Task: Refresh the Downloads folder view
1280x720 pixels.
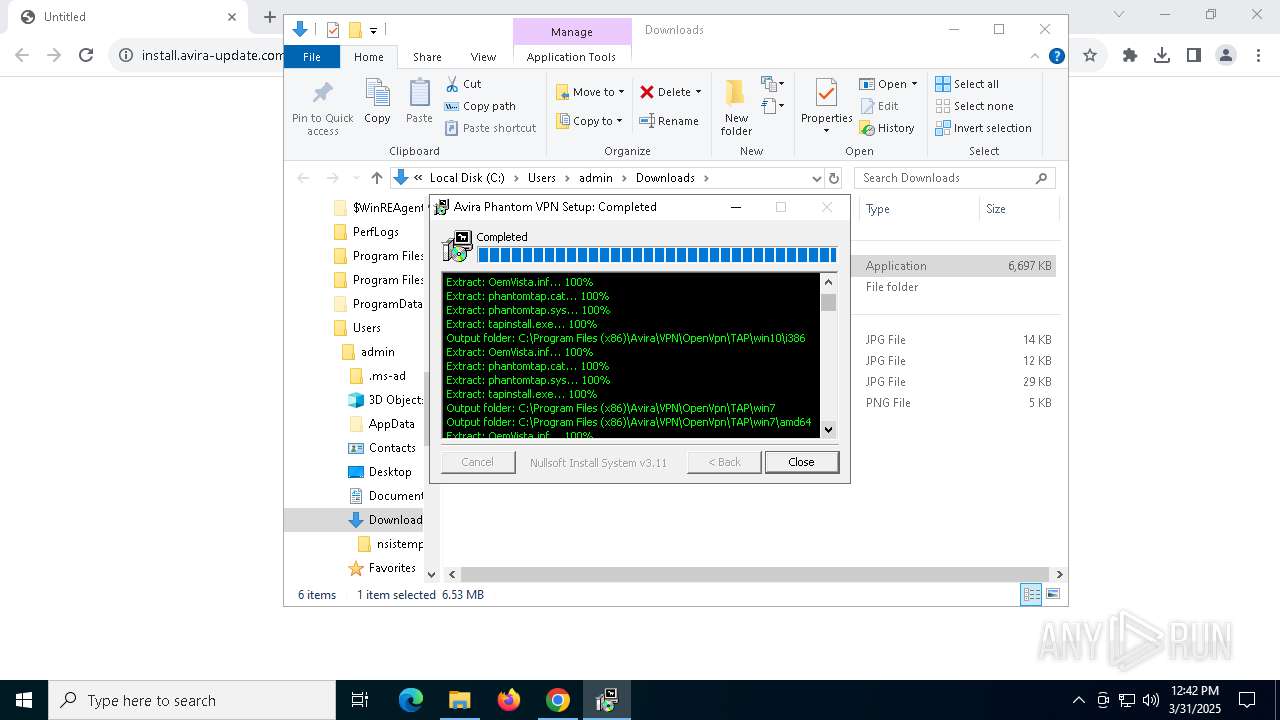Action: click(x=833, y=178)
